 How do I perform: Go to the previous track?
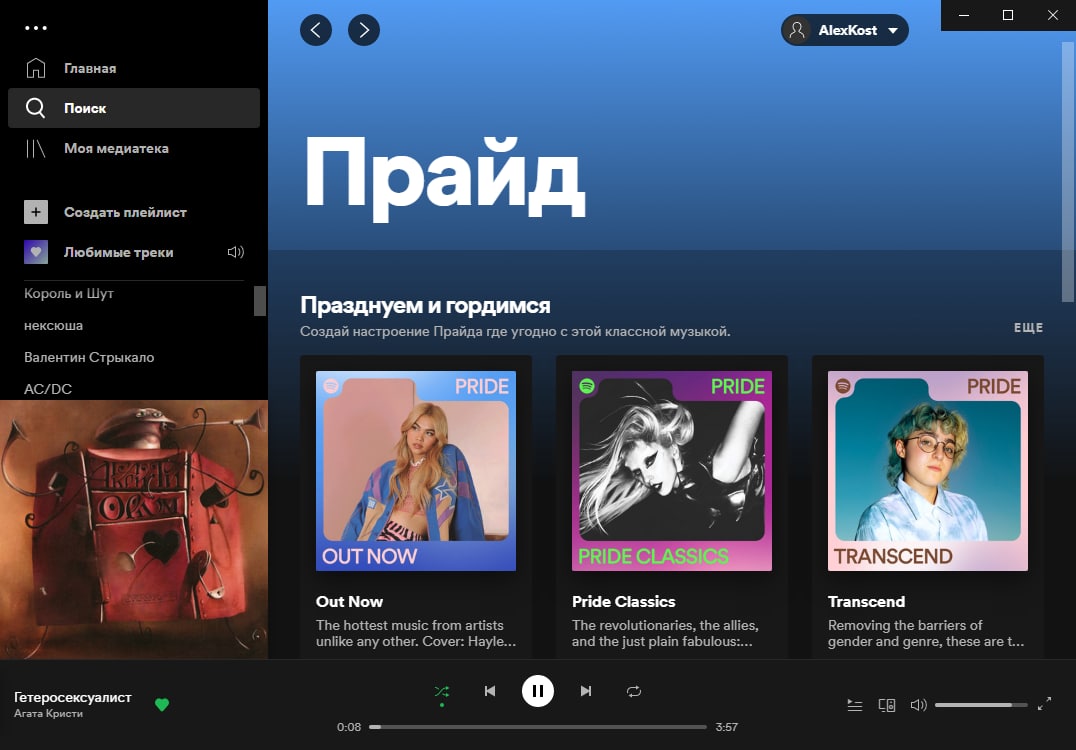pyautogui.click(x=490, y=691)
